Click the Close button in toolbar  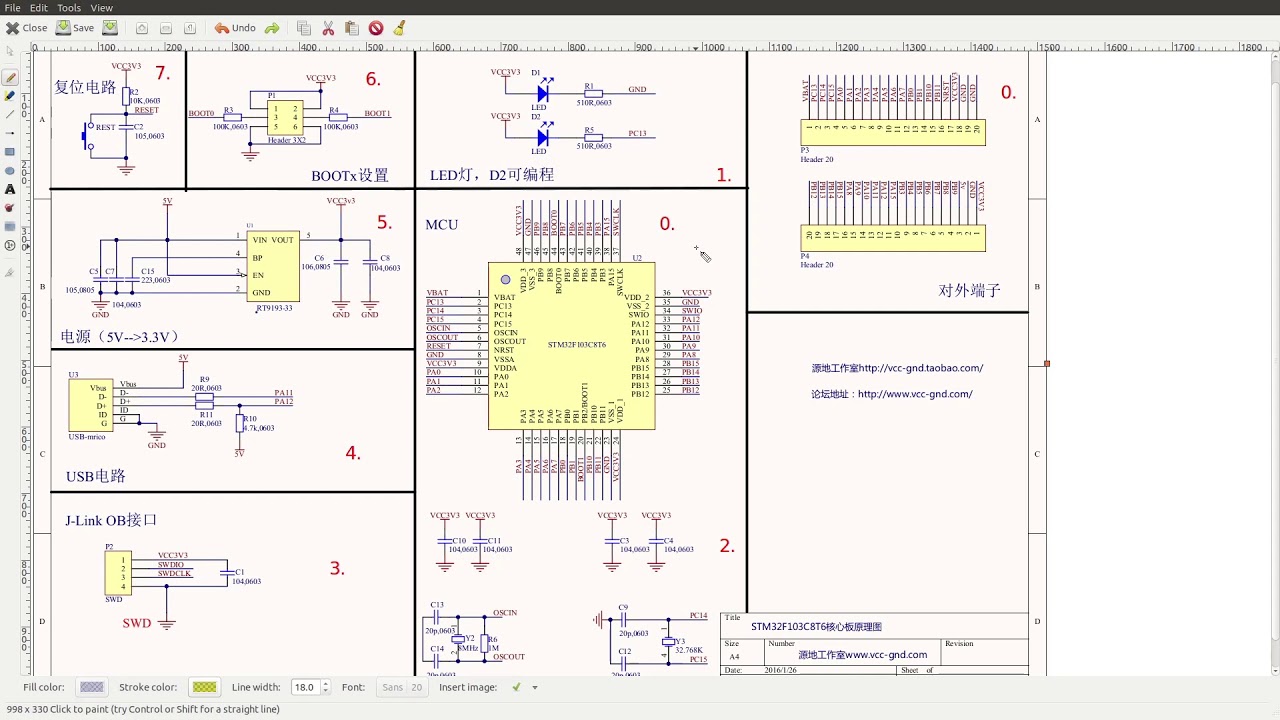[x=27, y=28]
